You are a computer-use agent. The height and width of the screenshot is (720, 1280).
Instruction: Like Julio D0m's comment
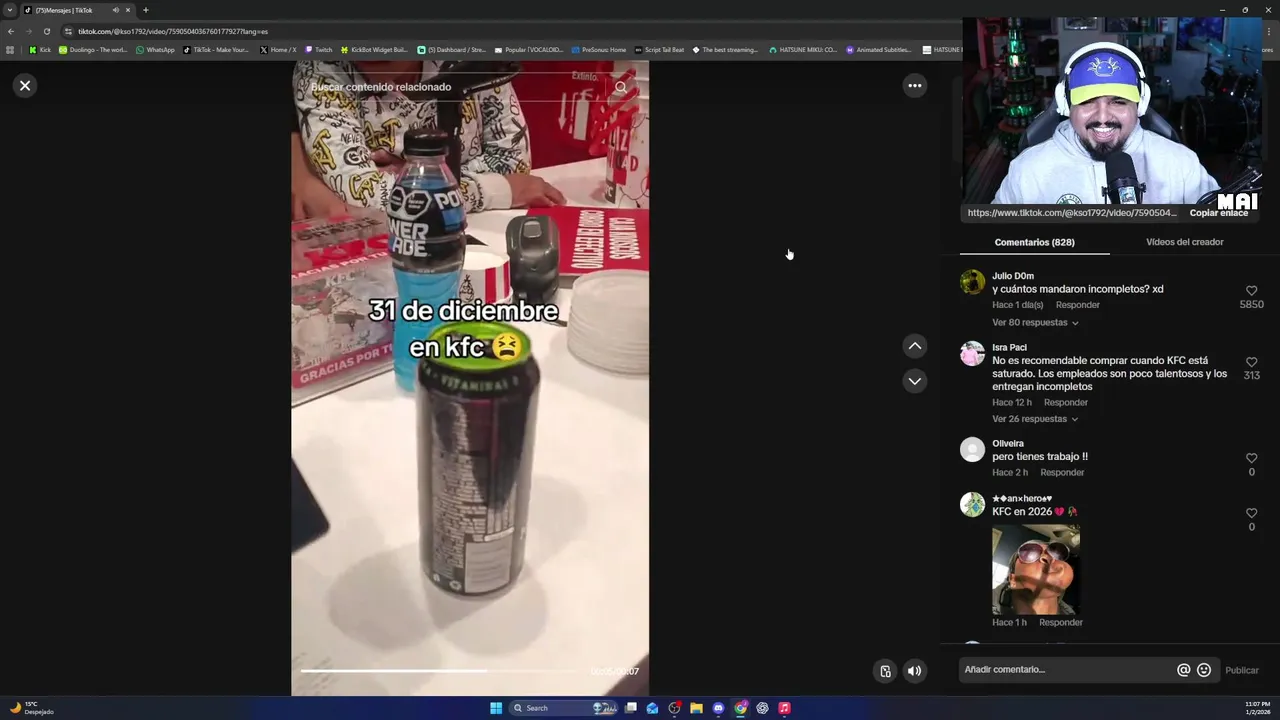(x=1251, y=291)
